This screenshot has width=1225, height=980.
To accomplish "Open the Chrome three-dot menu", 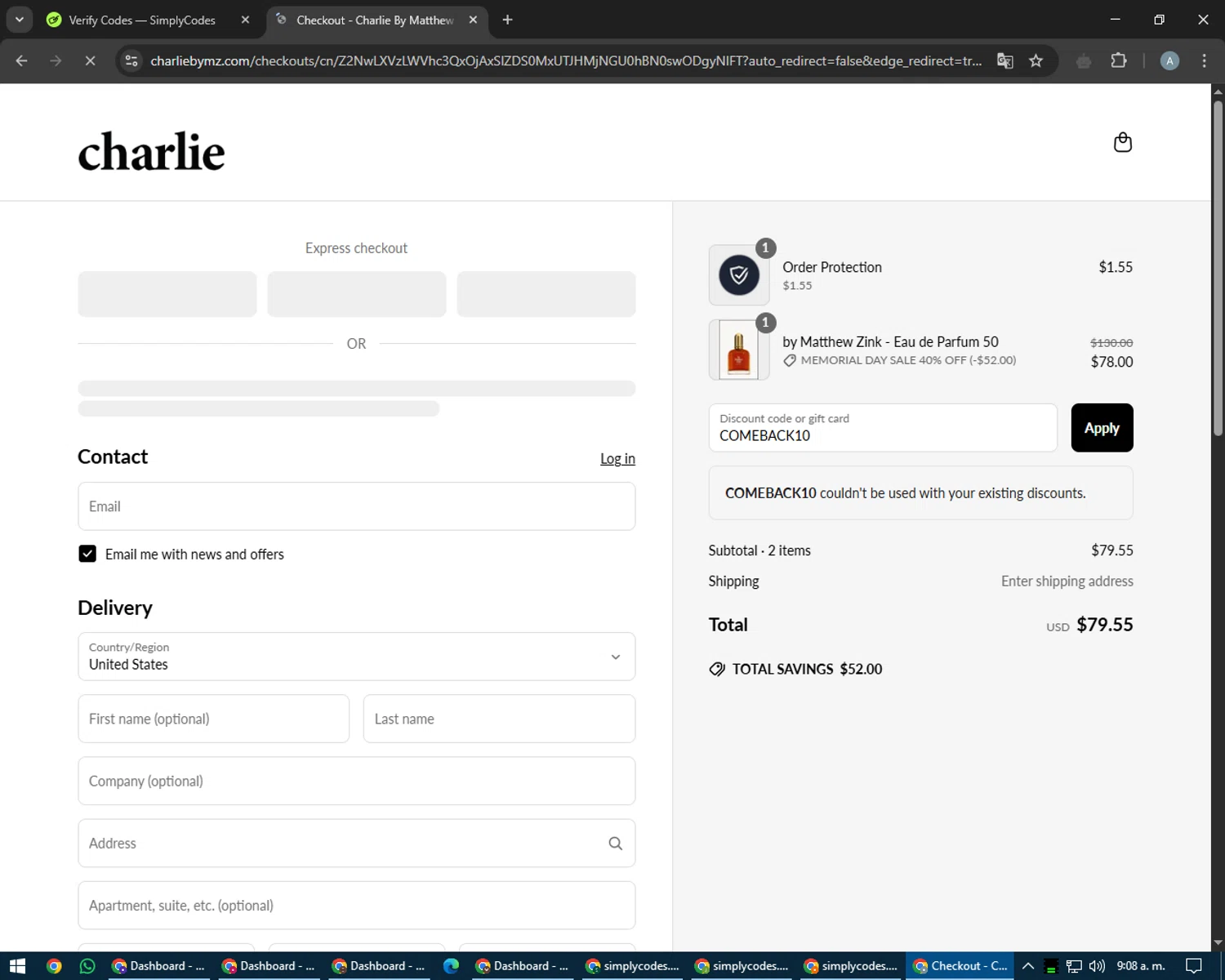I will pos(1204,60).
